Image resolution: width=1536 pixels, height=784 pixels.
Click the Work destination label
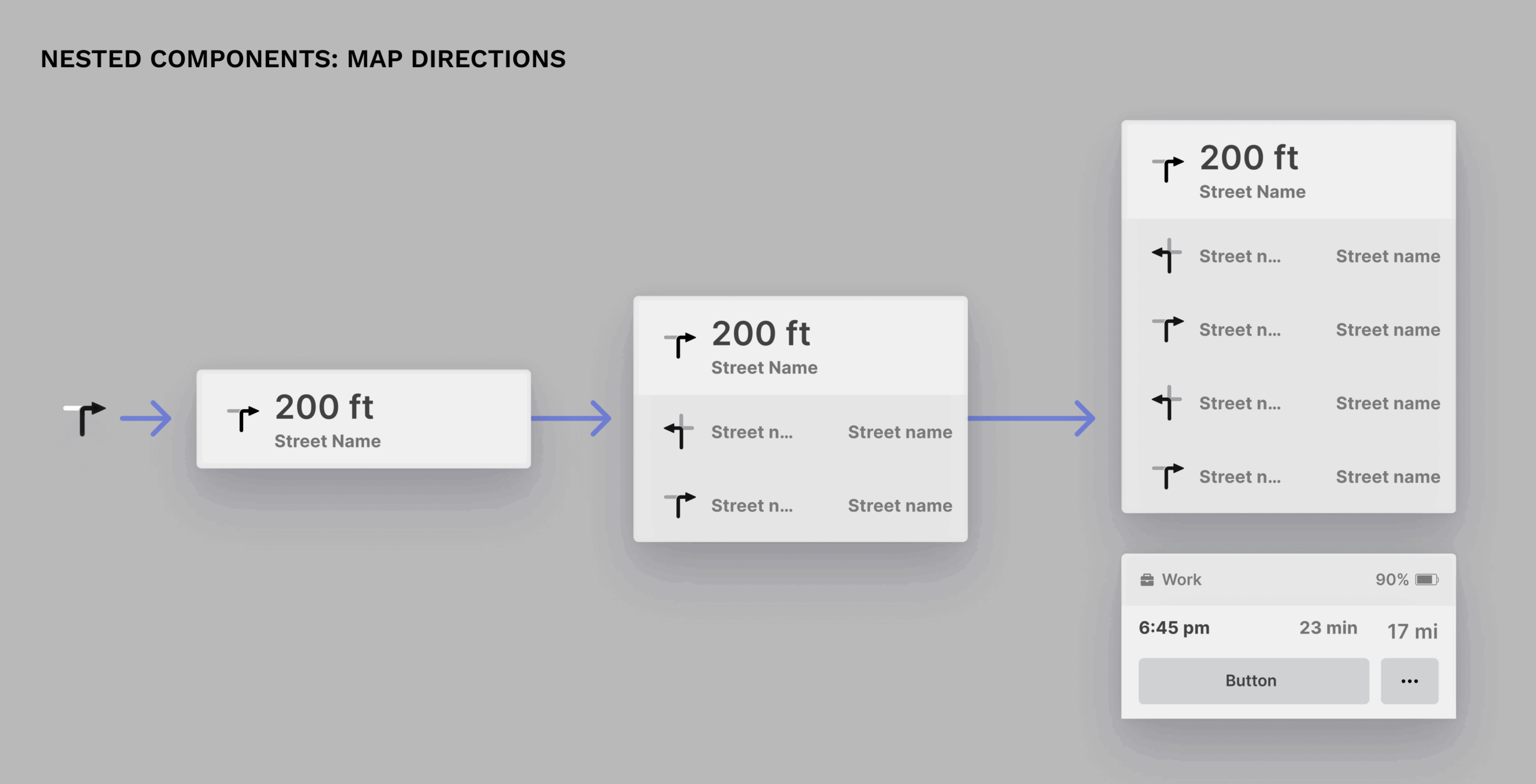point(1181,579)
